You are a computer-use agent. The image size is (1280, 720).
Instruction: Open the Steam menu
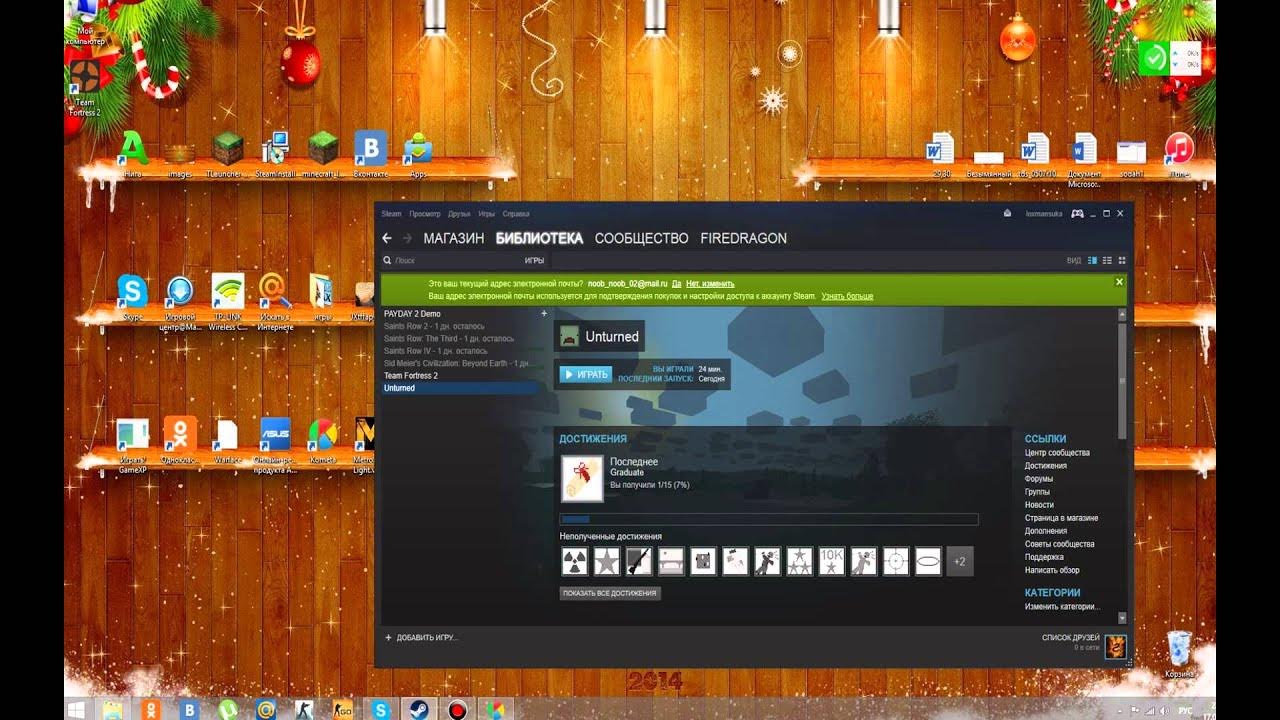point(391,213)
